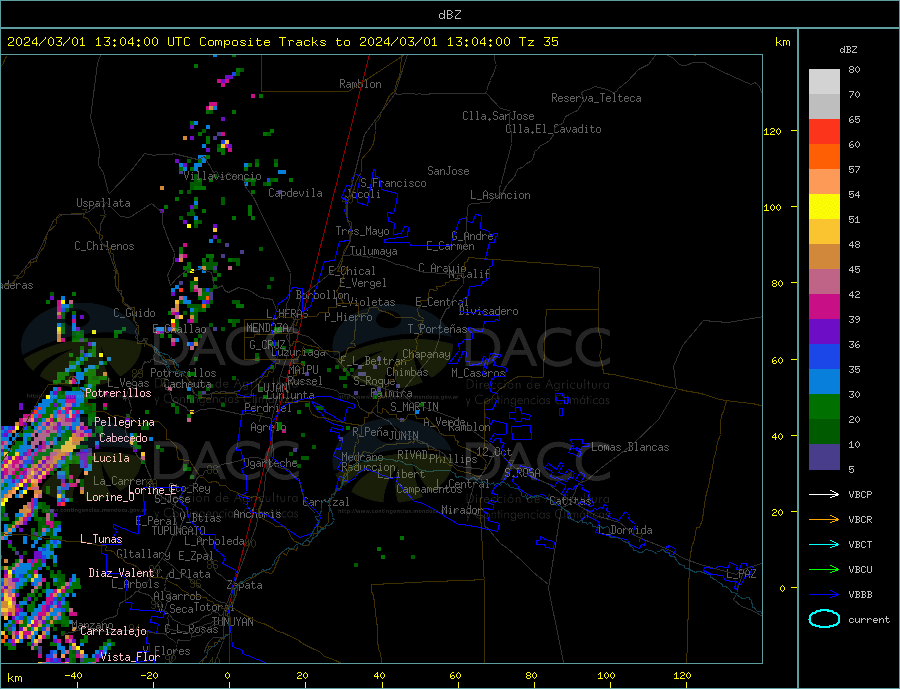
Task: Click the cyan 'current' ellipse icon
Action: (824, 619)
